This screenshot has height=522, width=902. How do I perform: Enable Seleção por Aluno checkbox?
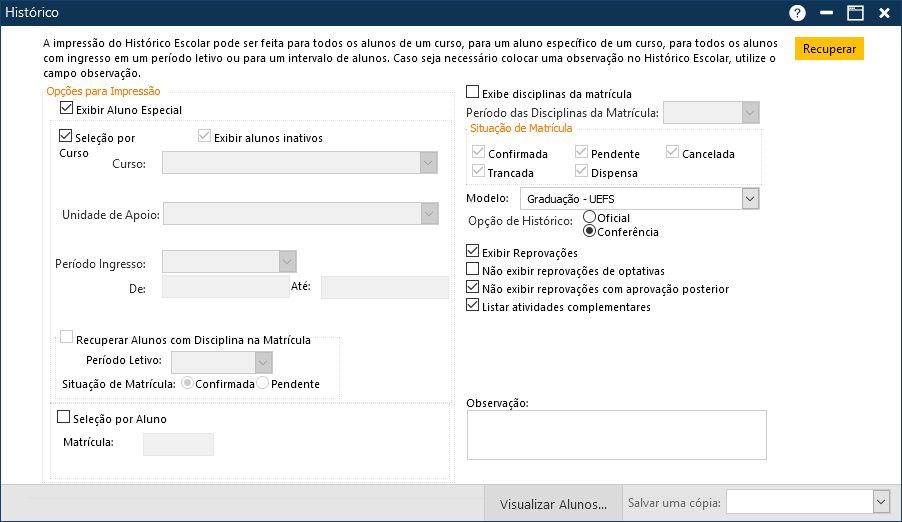tap(64, 418)
